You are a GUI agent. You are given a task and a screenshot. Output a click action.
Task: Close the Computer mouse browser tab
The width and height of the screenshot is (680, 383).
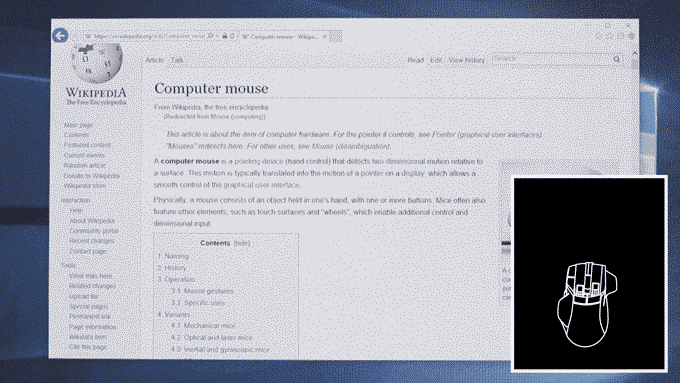pos(325,36)
